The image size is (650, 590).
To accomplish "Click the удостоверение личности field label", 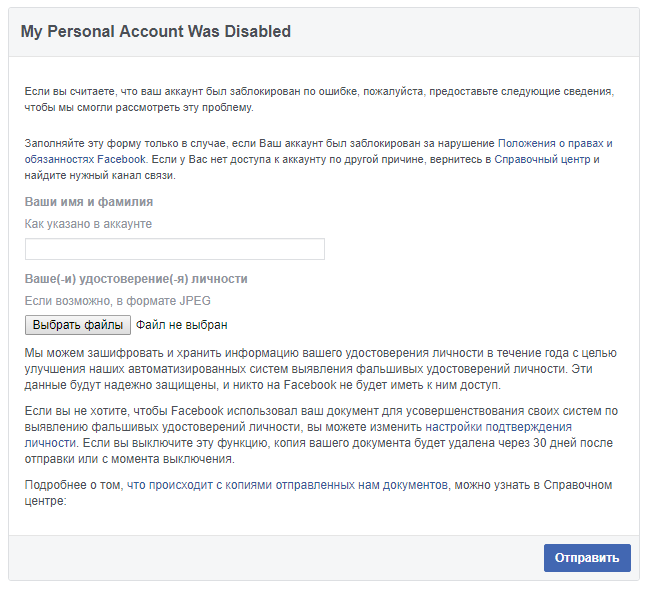I will [x=136, y=279].
